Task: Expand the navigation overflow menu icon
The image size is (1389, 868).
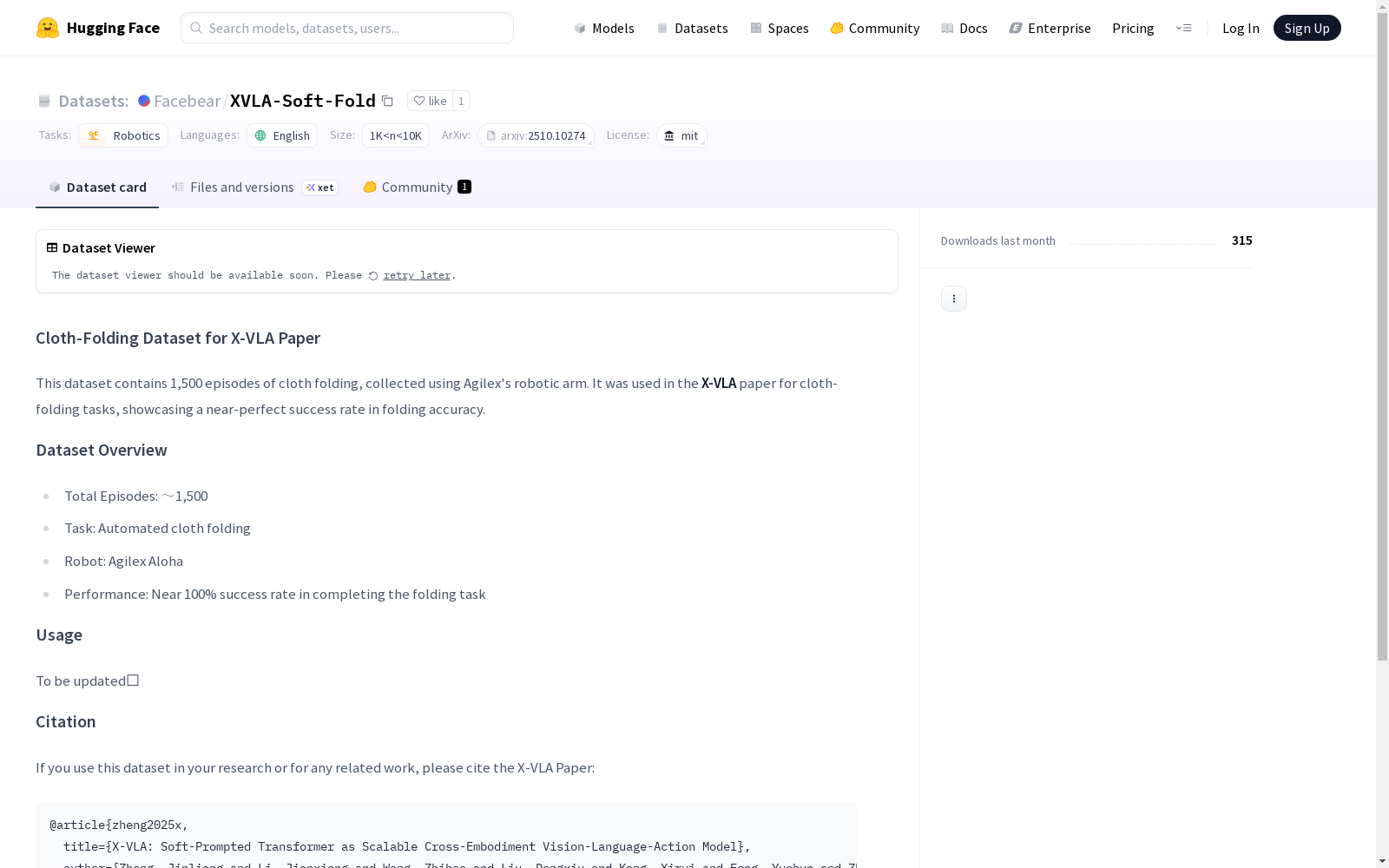Action: tap(1183, 28)
